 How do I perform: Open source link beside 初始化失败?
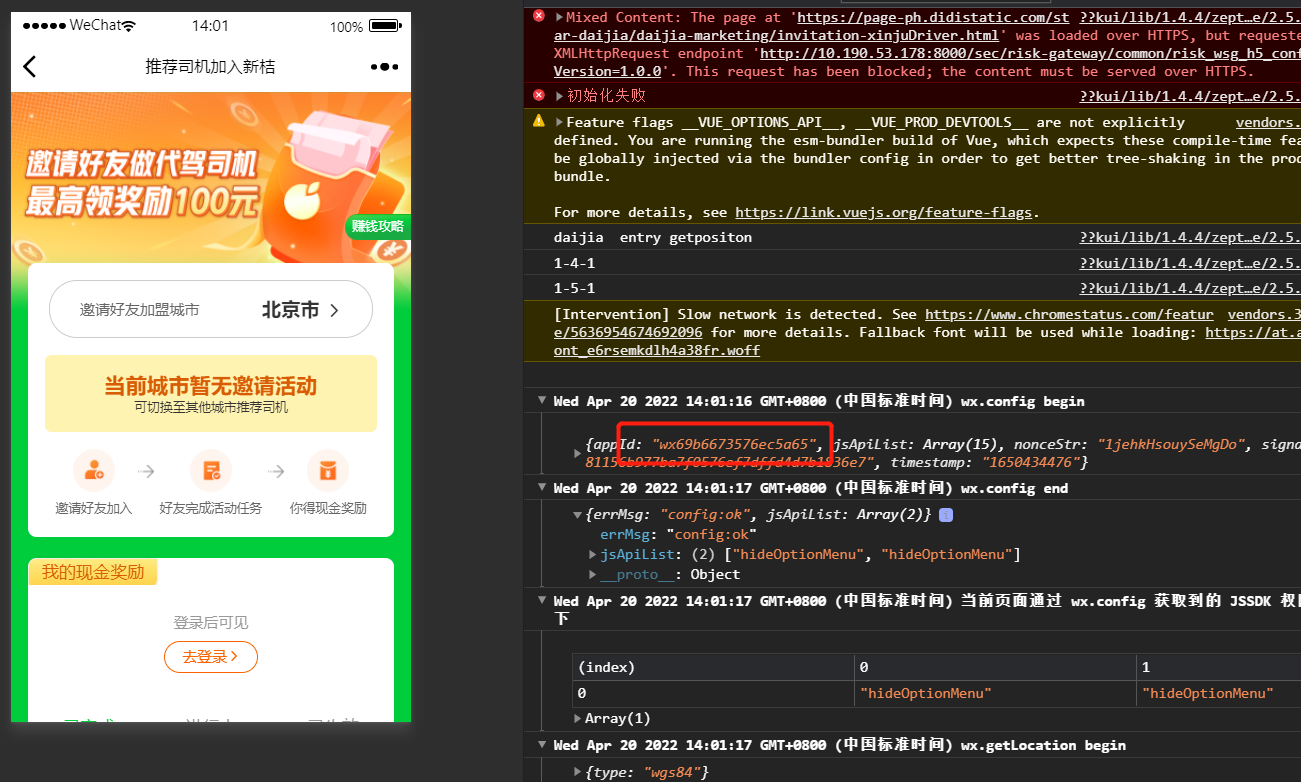pyautogui.click(x=1190, y=97)
